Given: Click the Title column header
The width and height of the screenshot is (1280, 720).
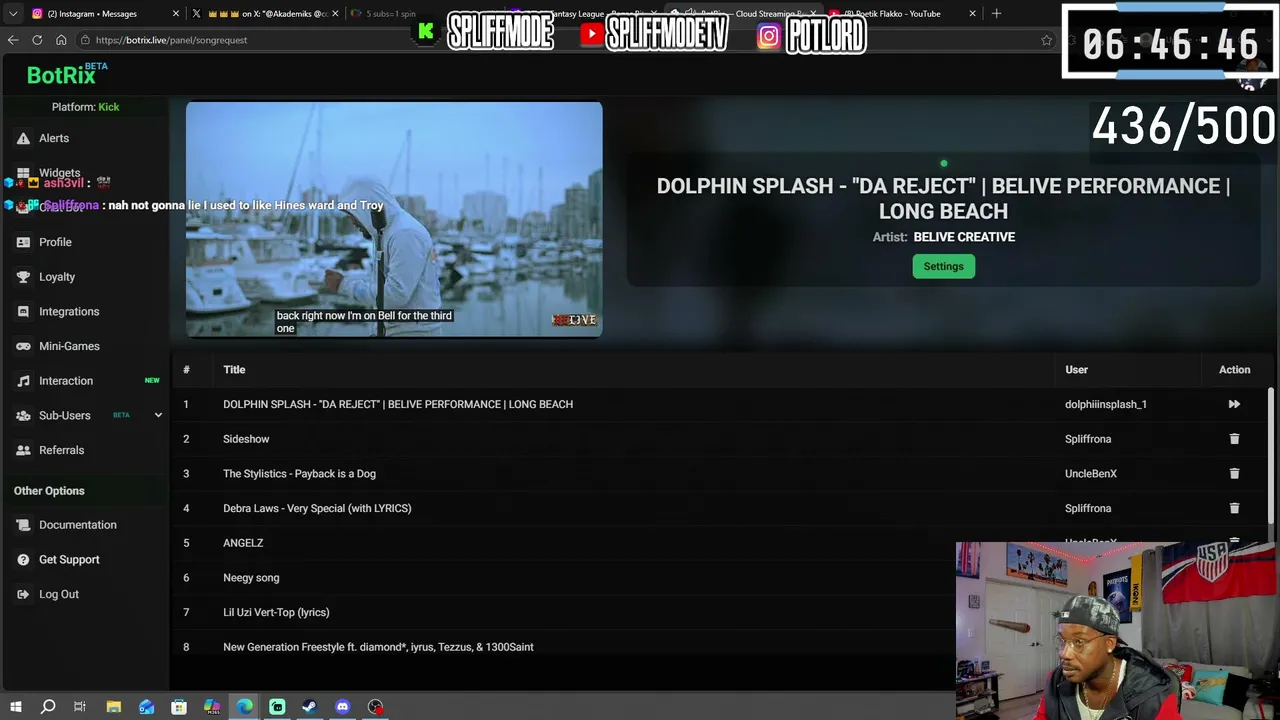Looking at the screenshot, I should point(234,370).
